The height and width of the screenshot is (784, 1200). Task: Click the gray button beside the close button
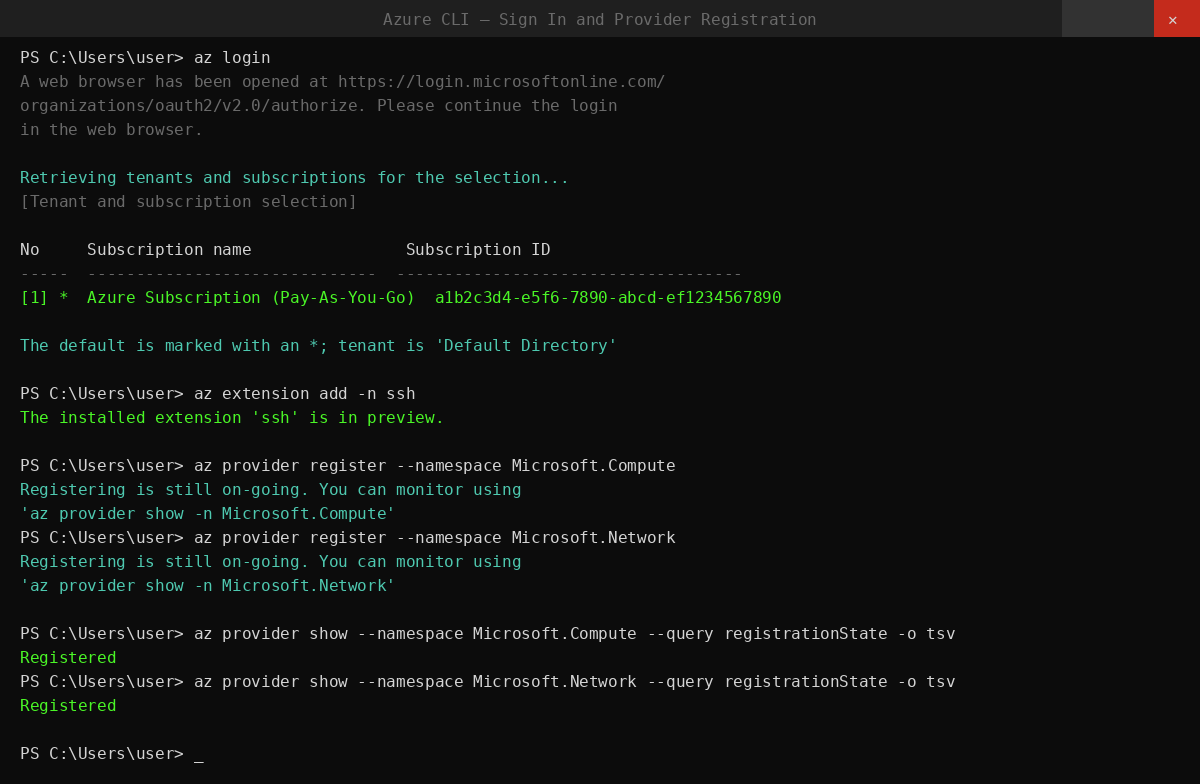pyautogui.click(x=1107, y=19)
